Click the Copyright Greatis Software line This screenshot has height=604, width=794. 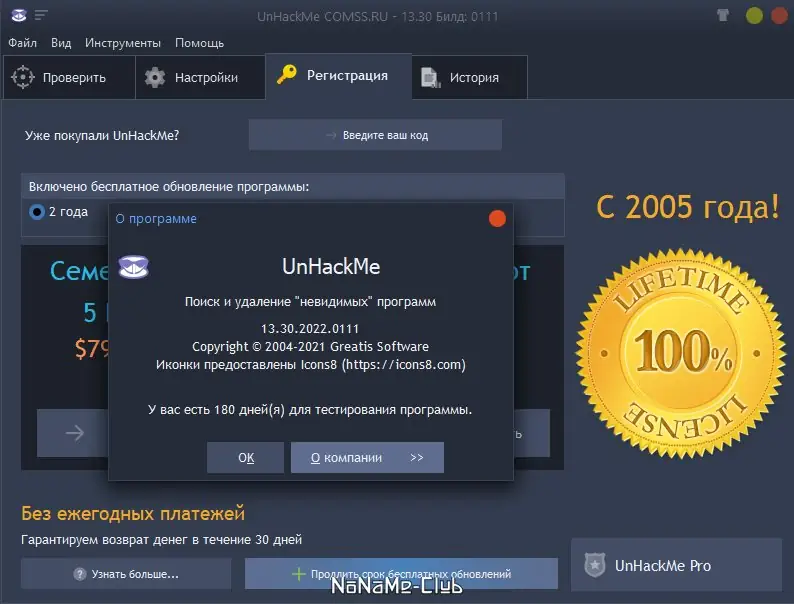[x=310, y=347]
